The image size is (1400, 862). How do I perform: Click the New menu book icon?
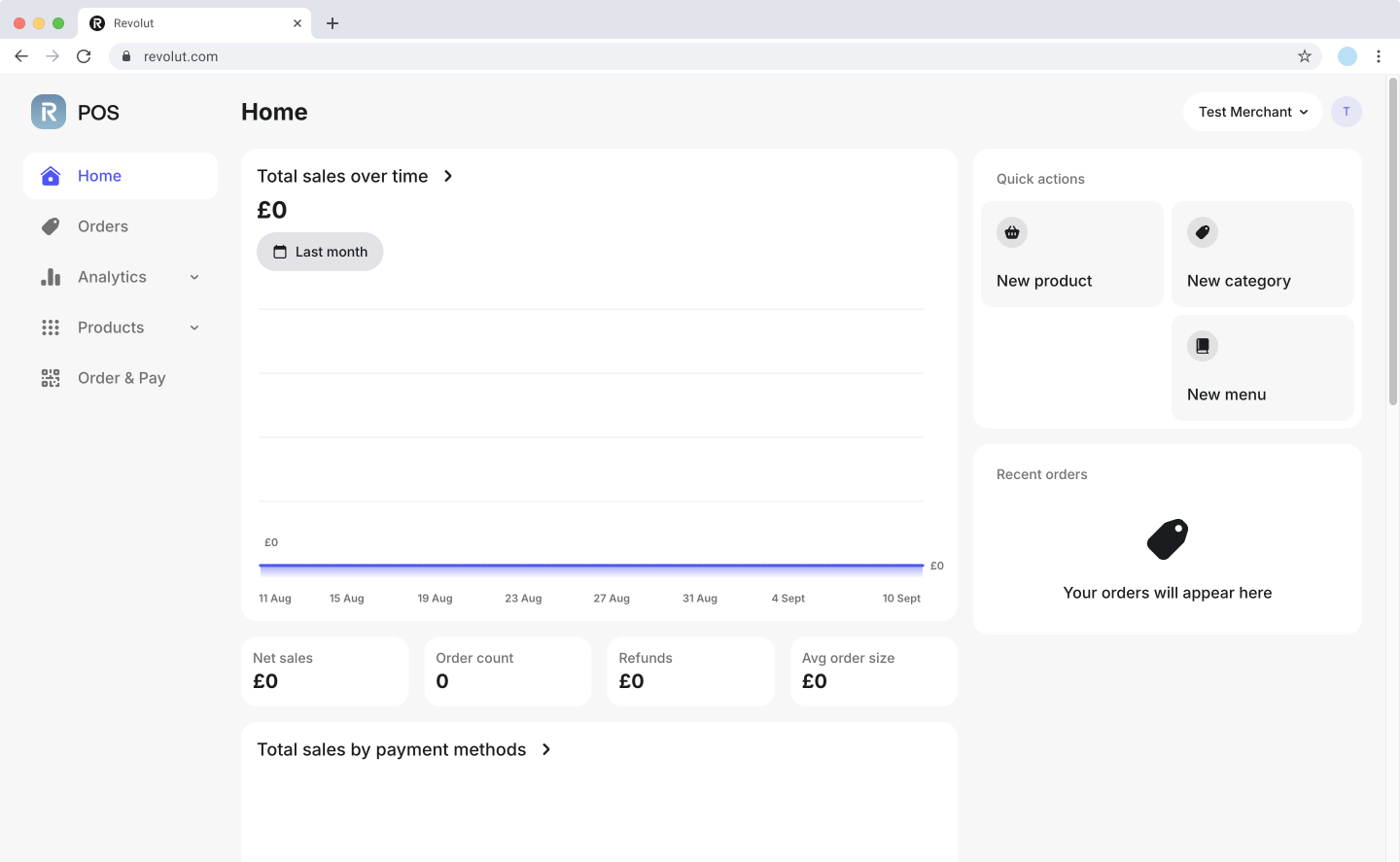1203,346
